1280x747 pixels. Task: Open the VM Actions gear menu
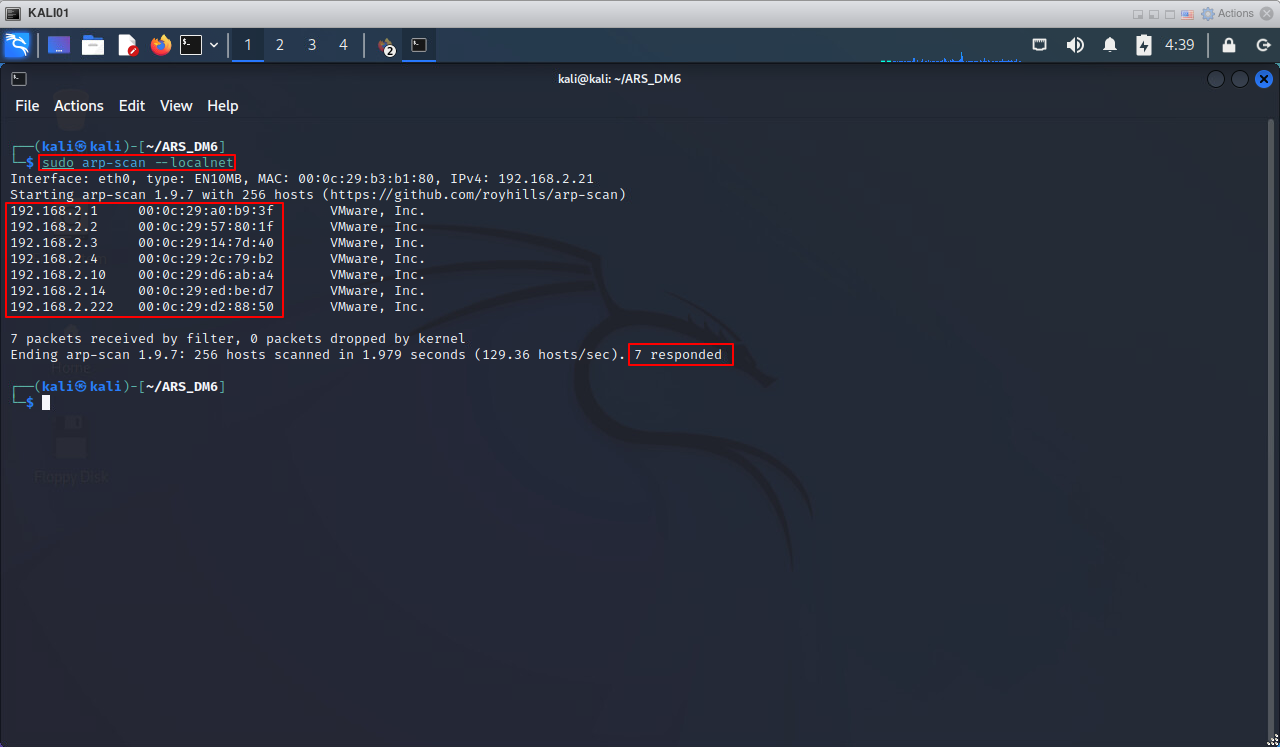(x=1227, y=13)
